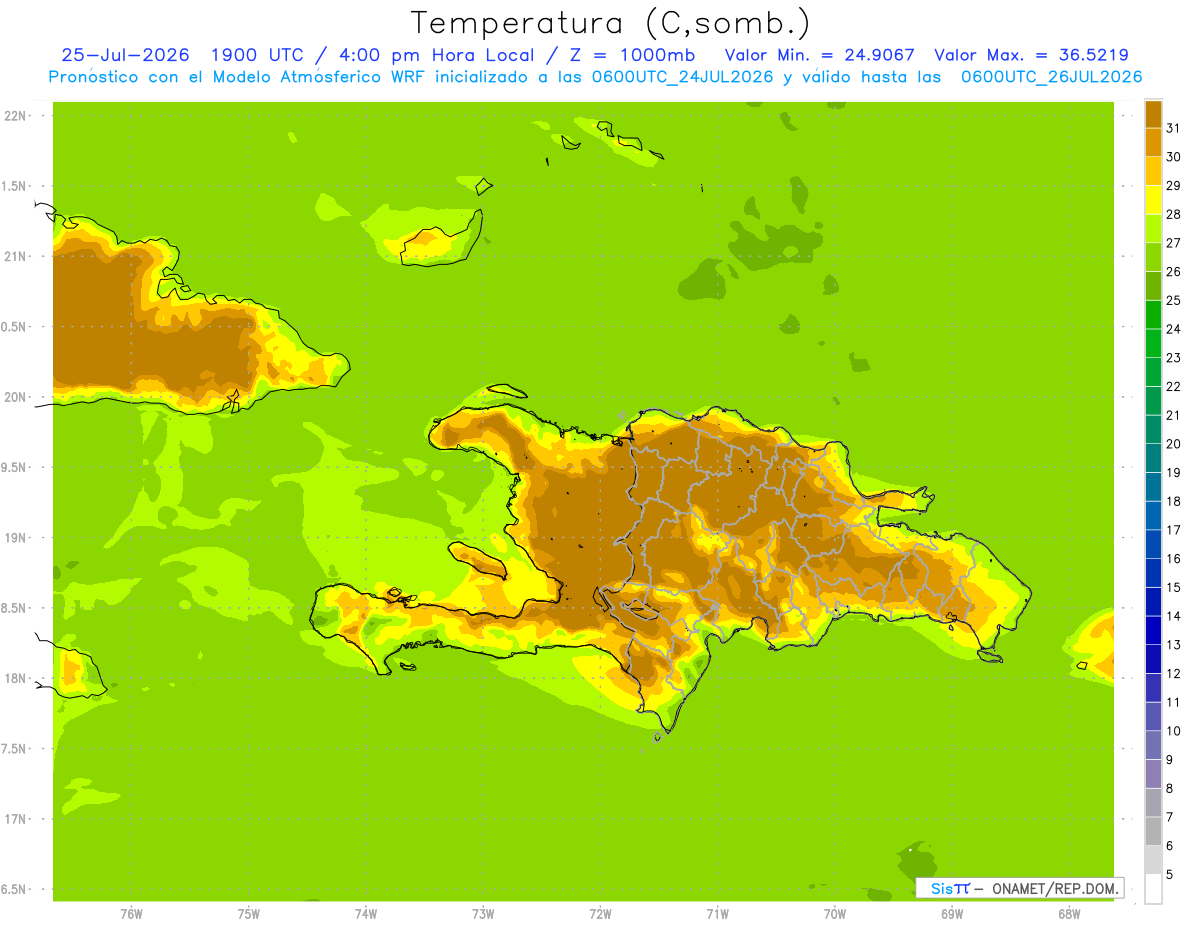Image resolution: width=1200 pixels, height=927 pixels.
Task: Click latitude axis label "22N"
Action: coord(15,115)
